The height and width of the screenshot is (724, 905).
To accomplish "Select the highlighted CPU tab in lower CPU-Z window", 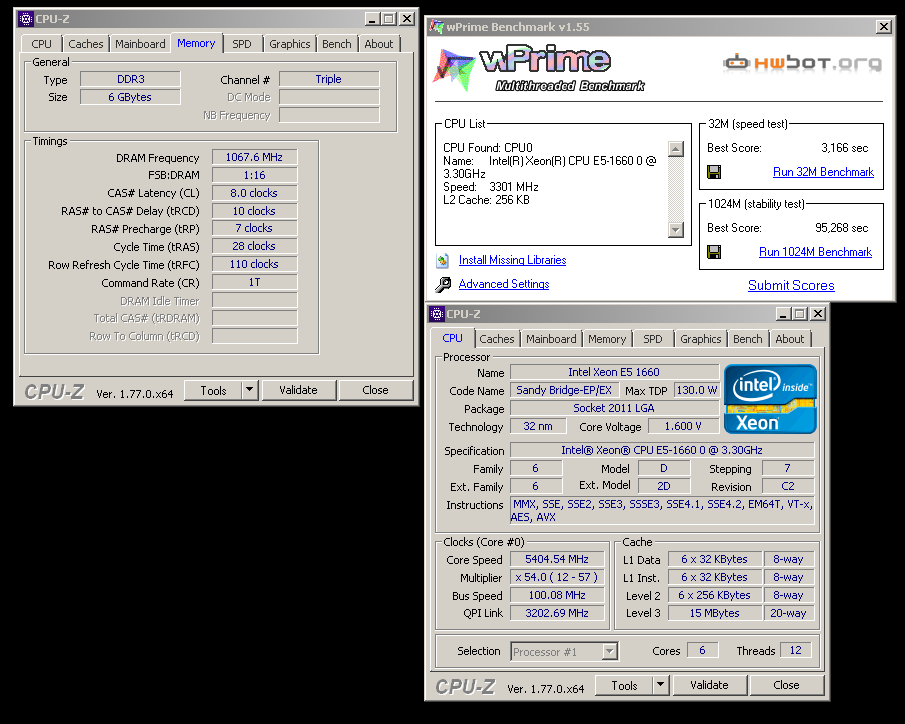I will click(452, 338).
